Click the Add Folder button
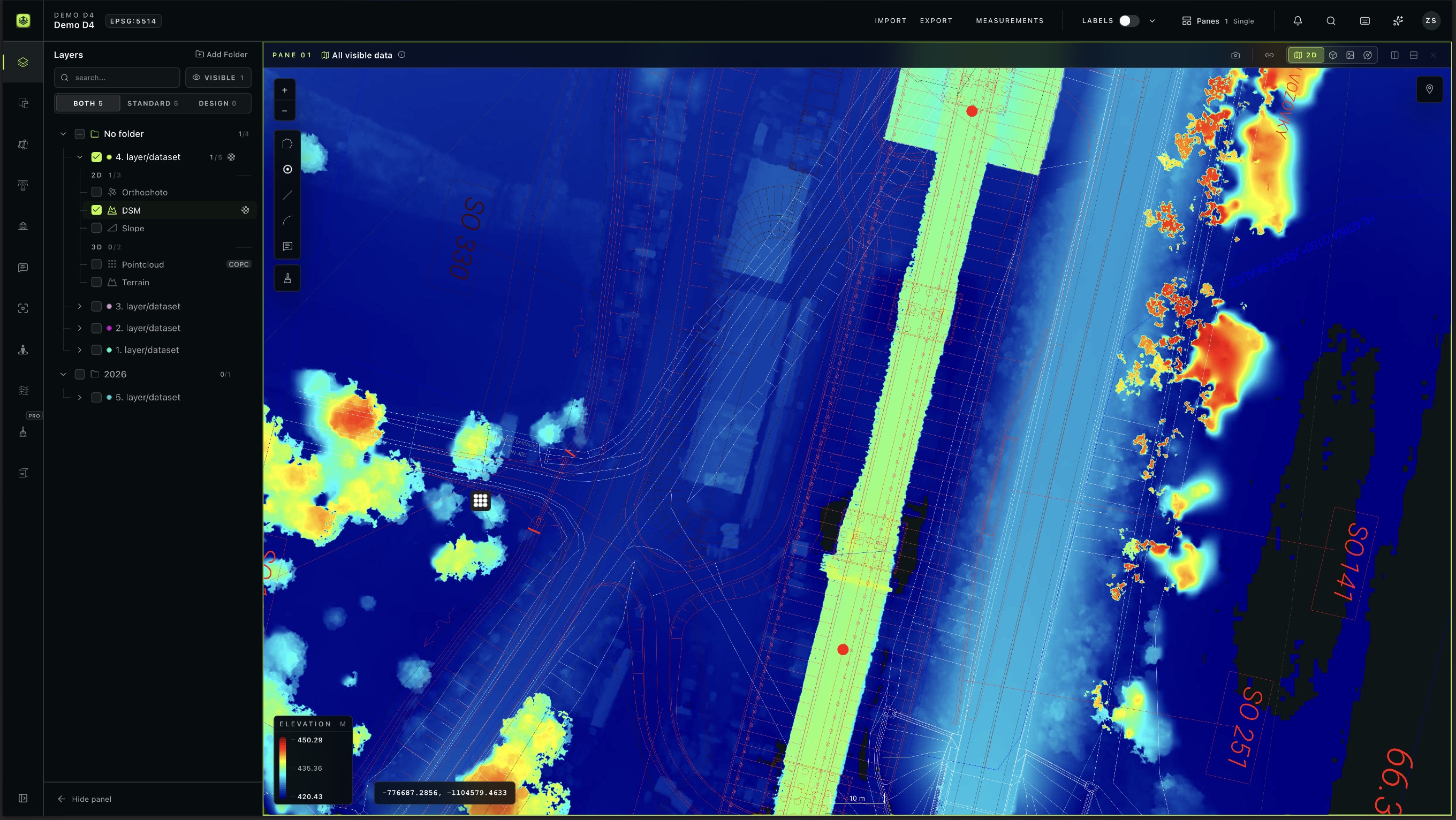 click(221, 54)
